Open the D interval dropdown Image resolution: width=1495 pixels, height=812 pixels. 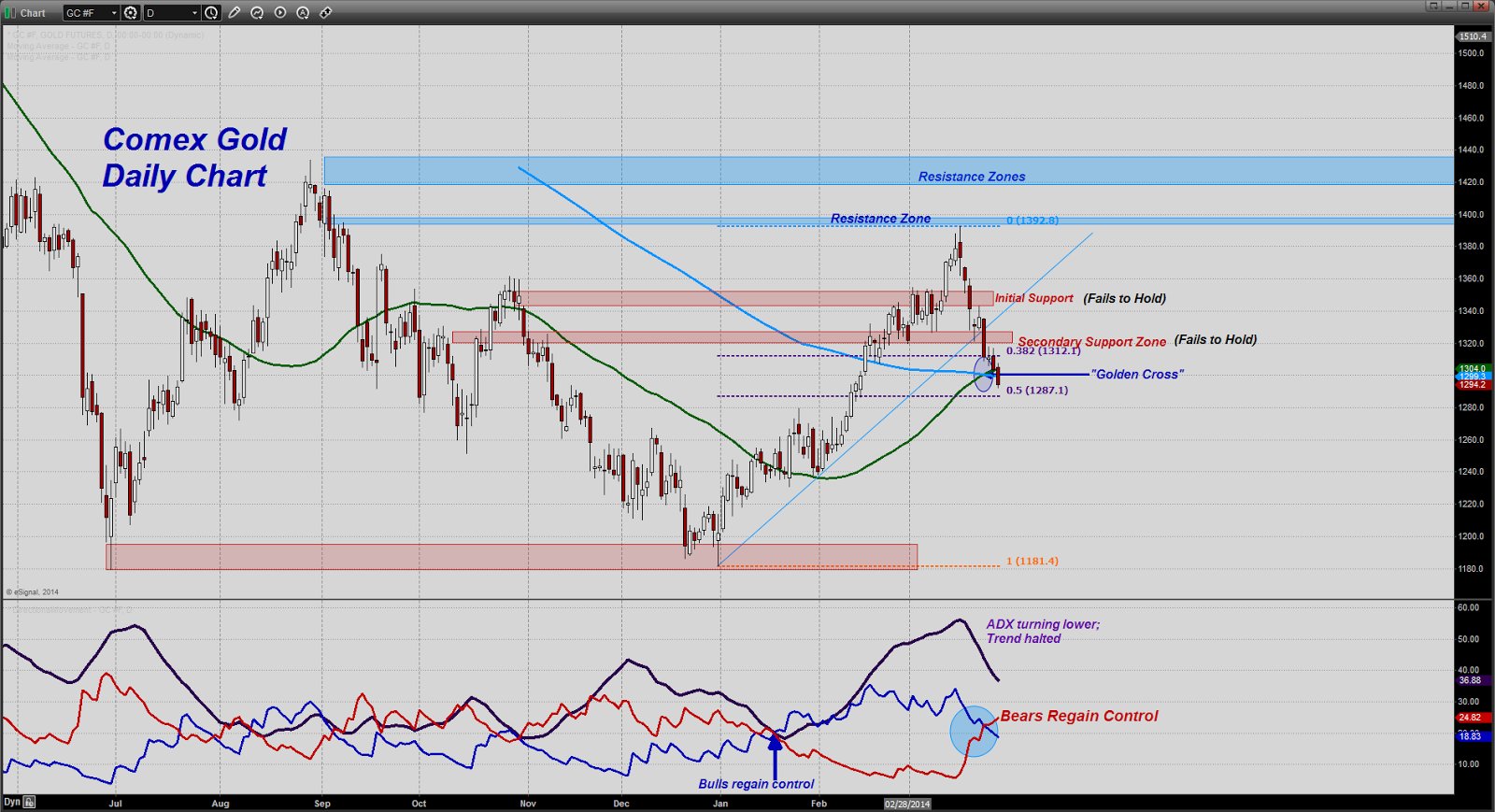pyautogui.click(x=194, y=13)
